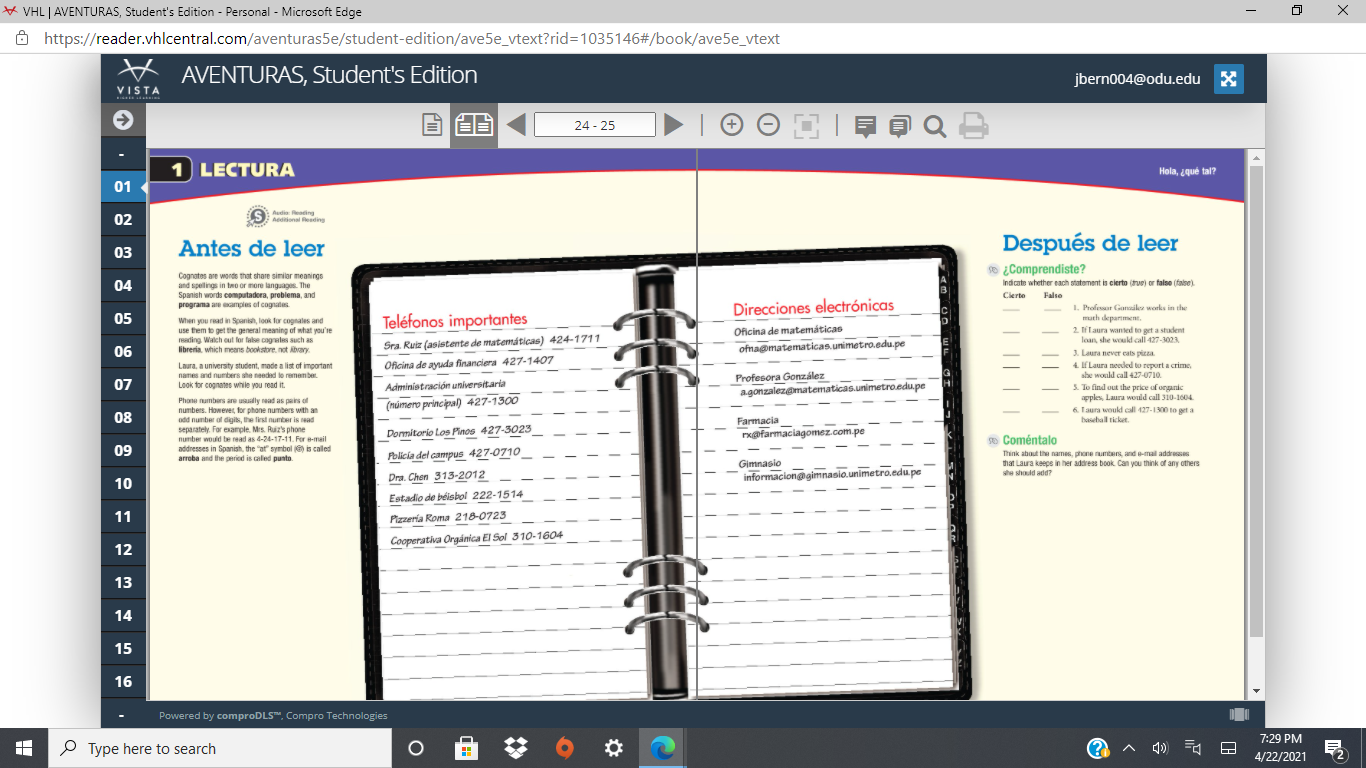Image resolution: width=1366 pixels, height=768 pixels.
Task: Click the Type here to search box
Action: [220, 748]
